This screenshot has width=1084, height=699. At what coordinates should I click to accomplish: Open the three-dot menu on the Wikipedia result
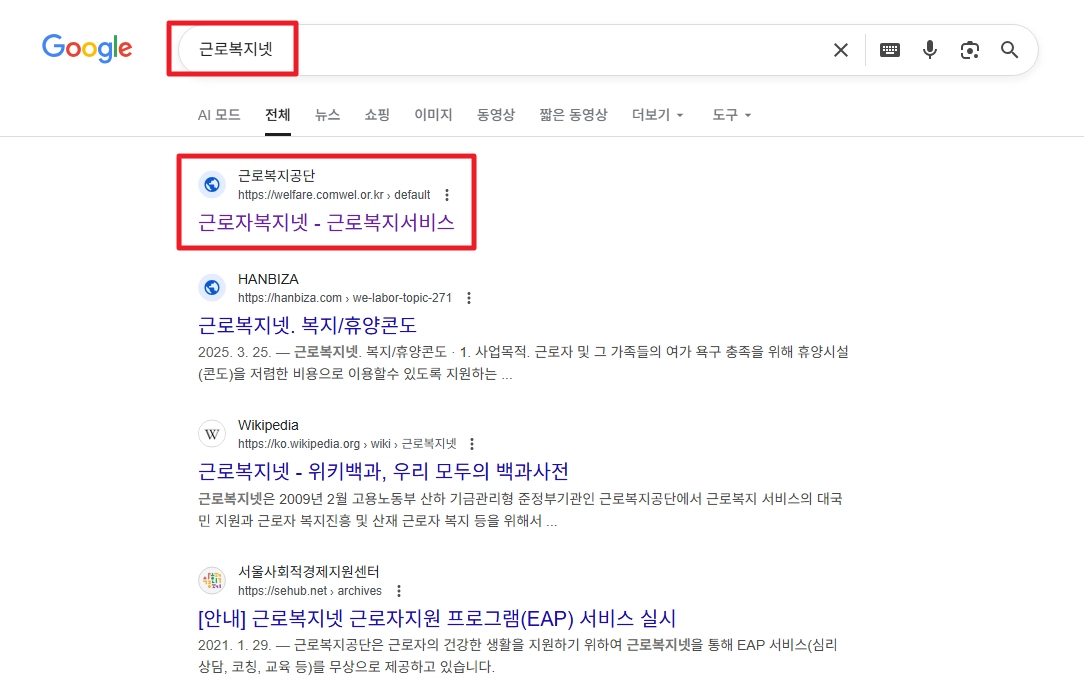coord(471,443)
